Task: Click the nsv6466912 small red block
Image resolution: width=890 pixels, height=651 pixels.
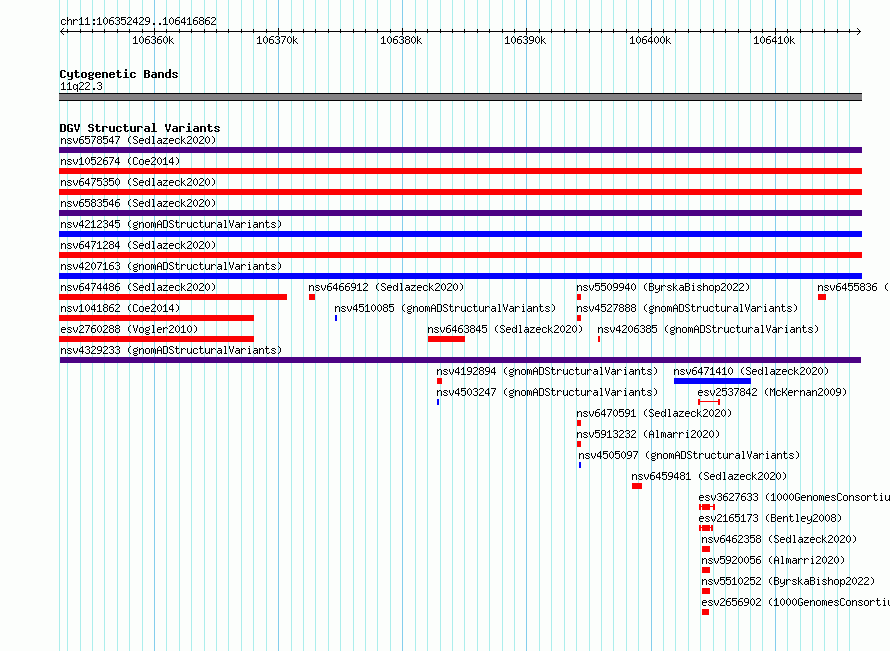Action: 312,297
